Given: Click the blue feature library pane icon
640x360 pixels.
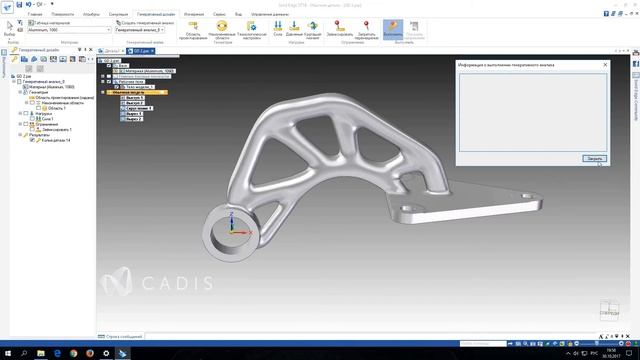Looking at the screenshot, I should (x=34, y=59).
